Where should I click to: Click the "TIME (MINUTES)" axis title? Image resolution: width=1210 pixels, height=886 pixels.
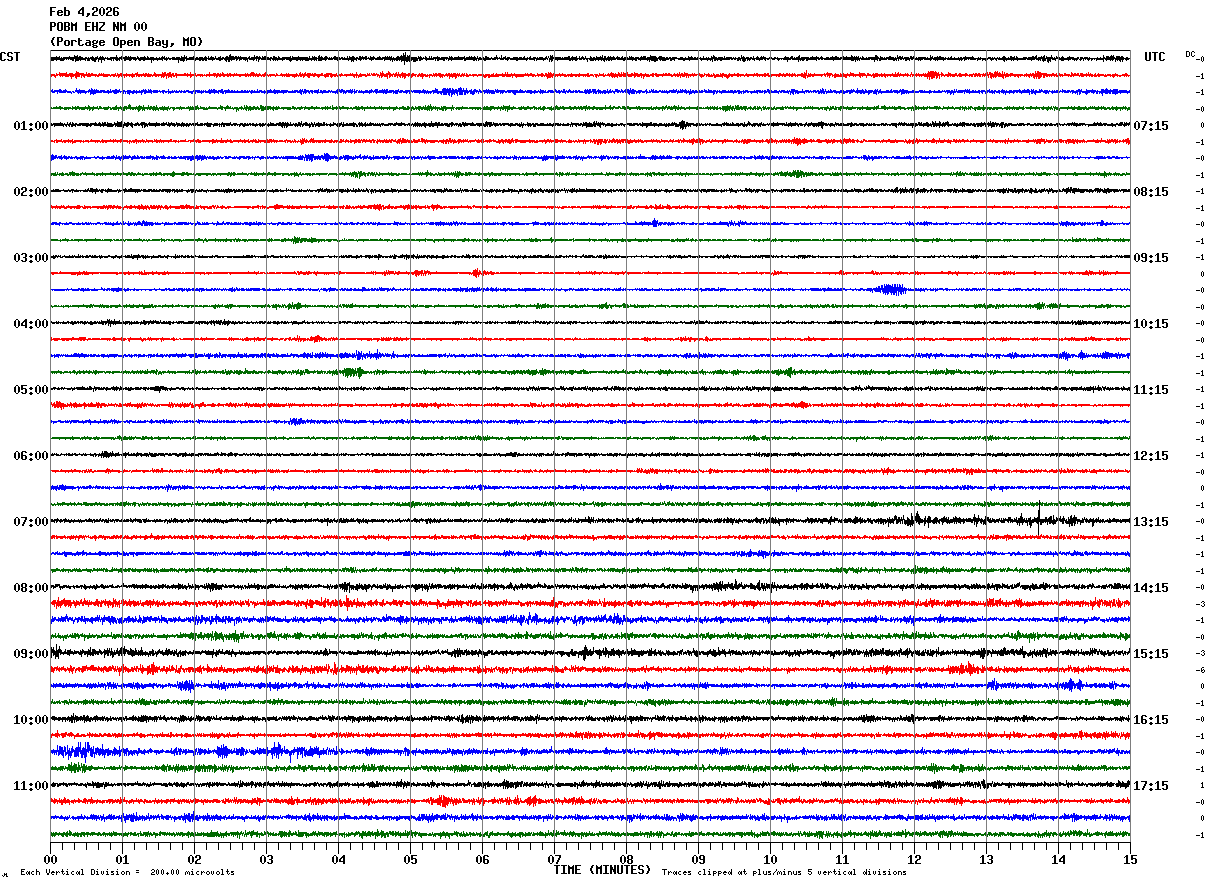[x=602, y=870]
